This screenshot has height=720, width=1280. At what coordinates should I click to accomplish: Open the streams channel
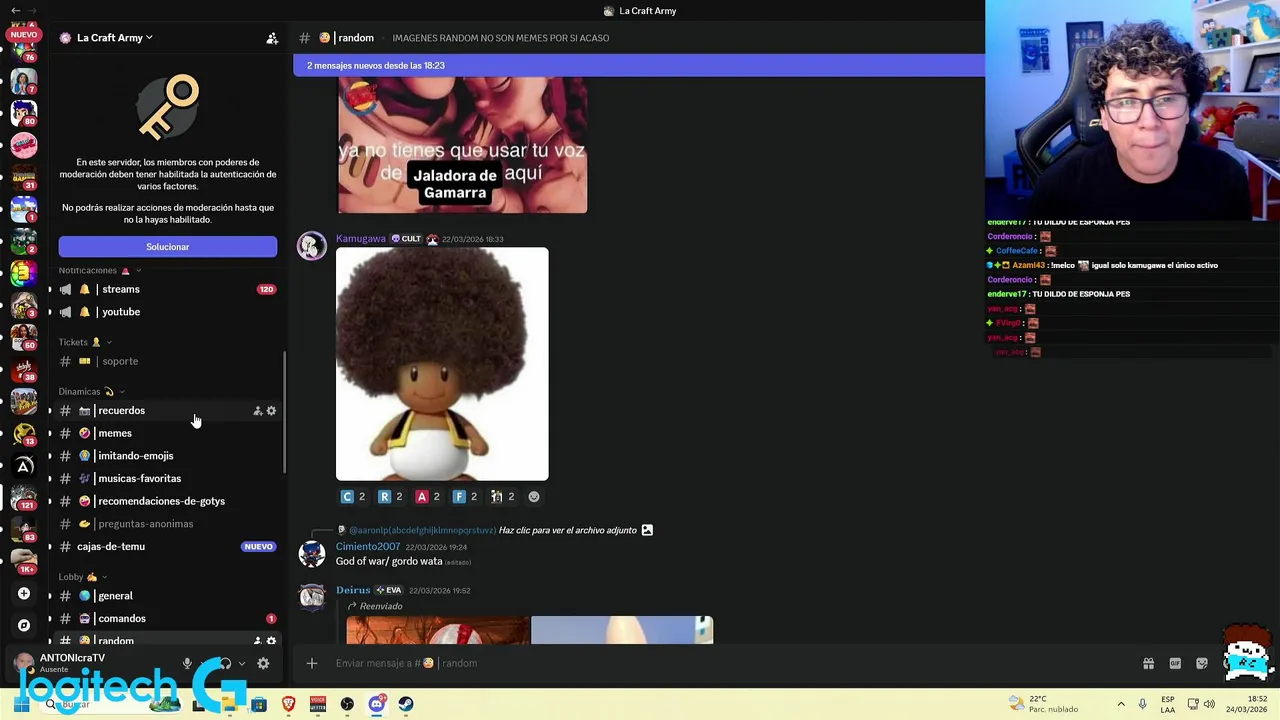(x=168, y=289)
